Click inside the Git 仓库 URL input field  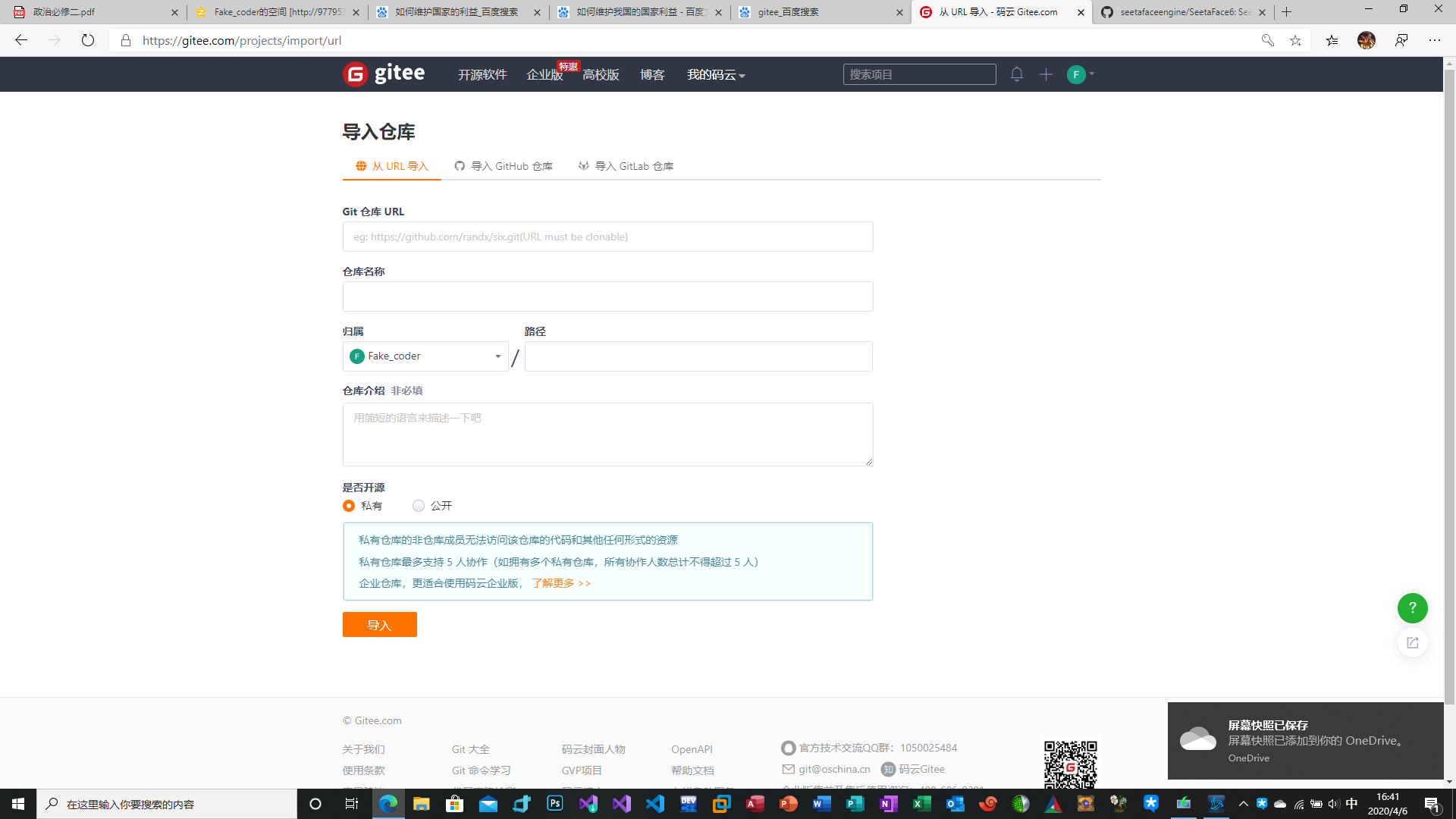click(607, 237)
